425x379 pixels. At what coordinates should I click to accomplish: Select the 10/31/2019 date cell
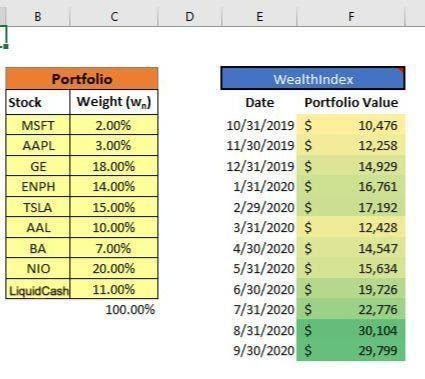point(260,125)
